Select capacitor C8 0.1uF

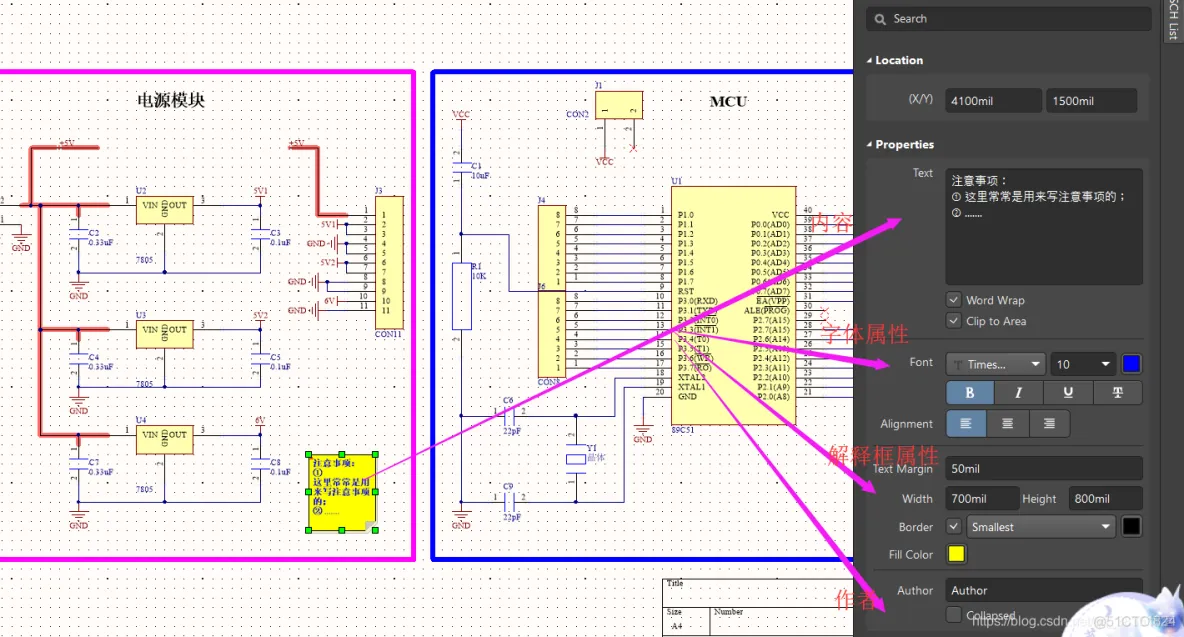point(261,465)
